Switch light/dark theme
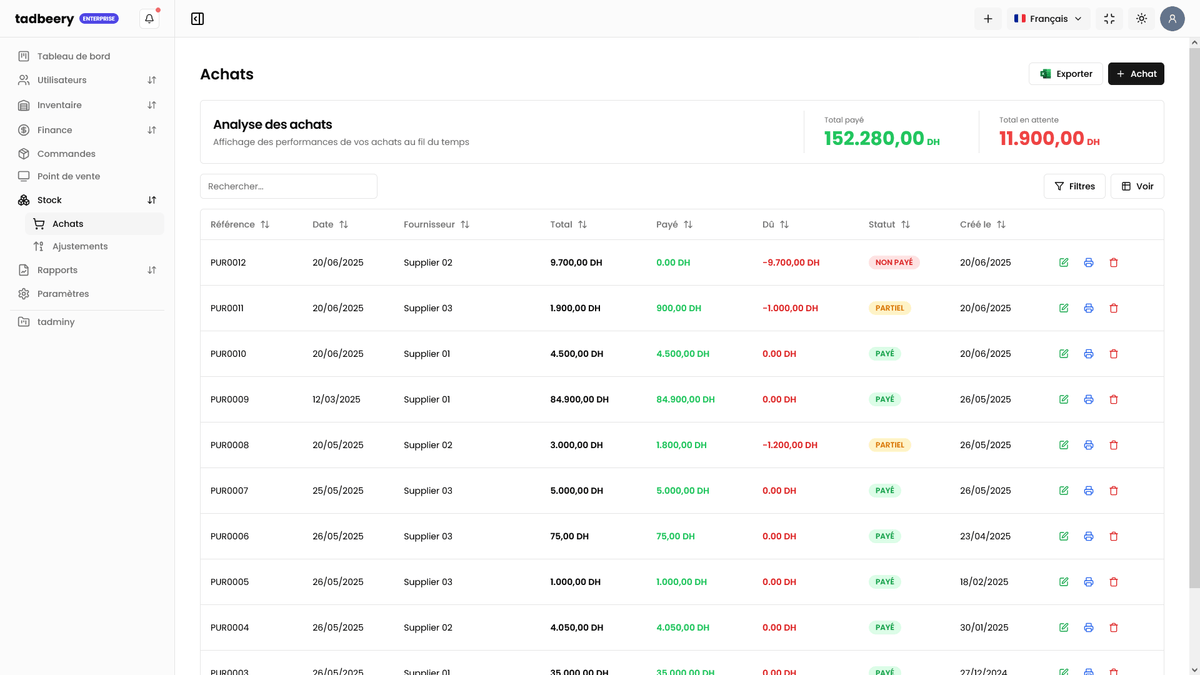 point(1141,19)
